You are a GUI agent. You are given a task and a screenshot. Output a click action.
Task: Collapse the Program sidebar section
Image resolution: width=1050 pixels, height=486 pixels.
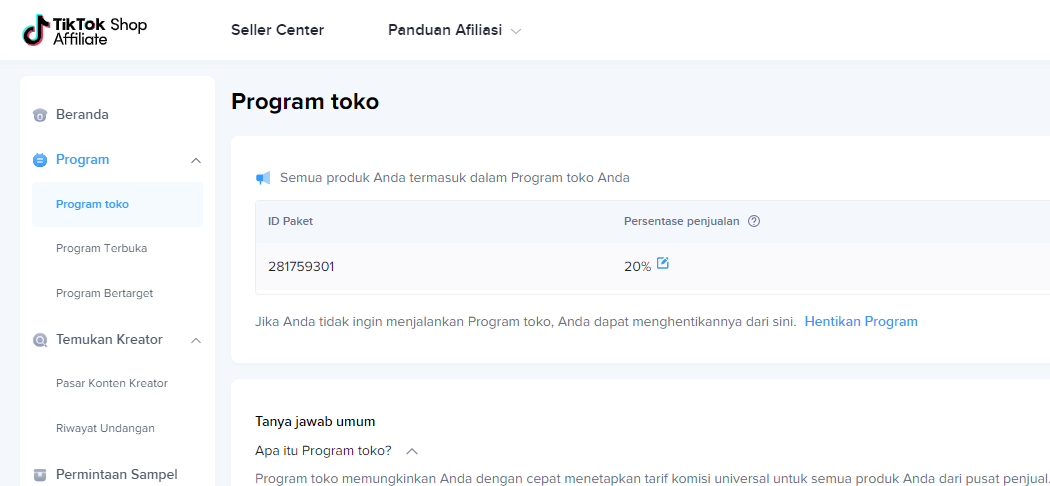196,160
